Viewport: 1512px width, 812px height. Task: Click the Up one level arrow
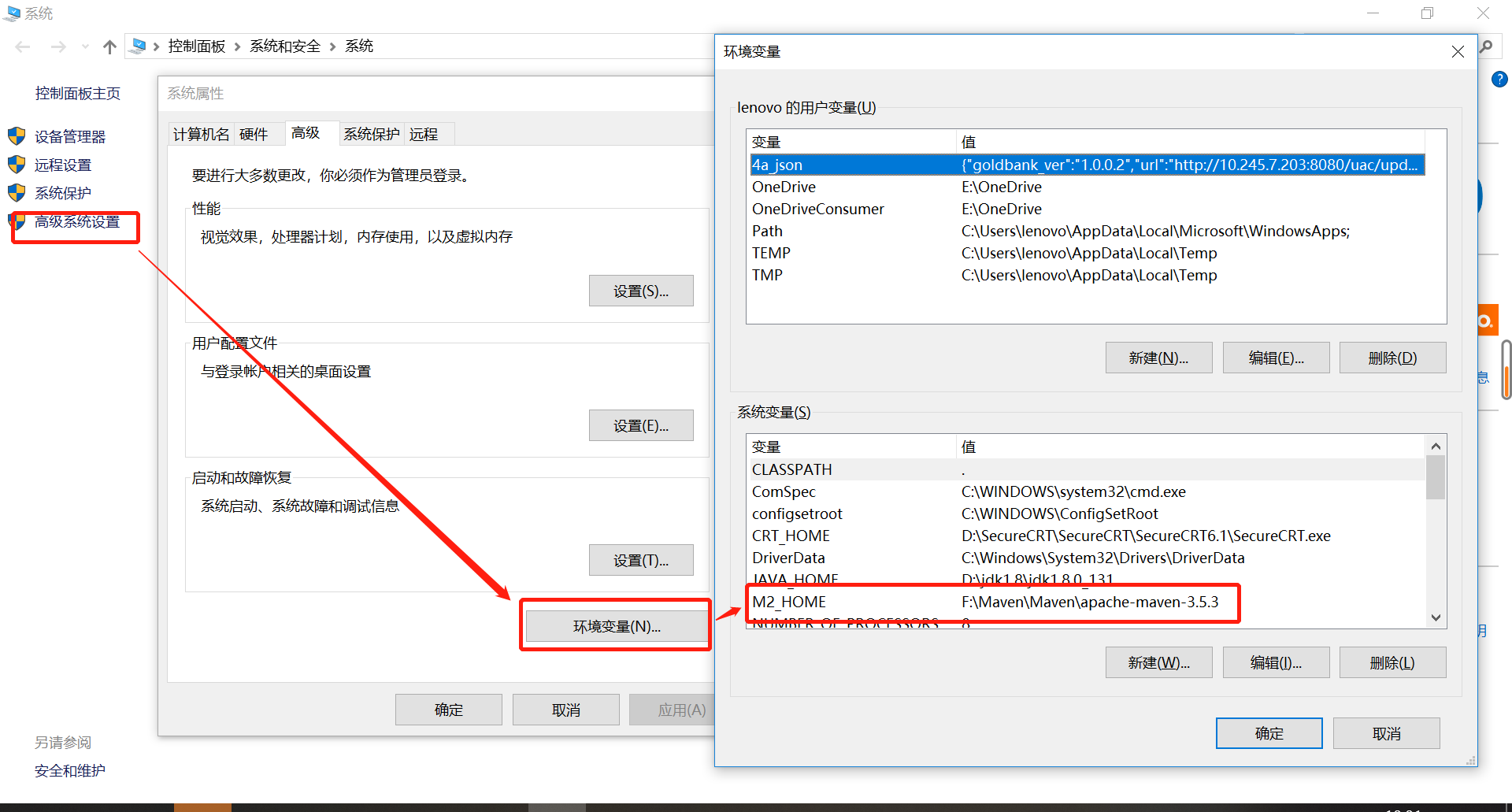pyautogui.click(x=109, y=47)
